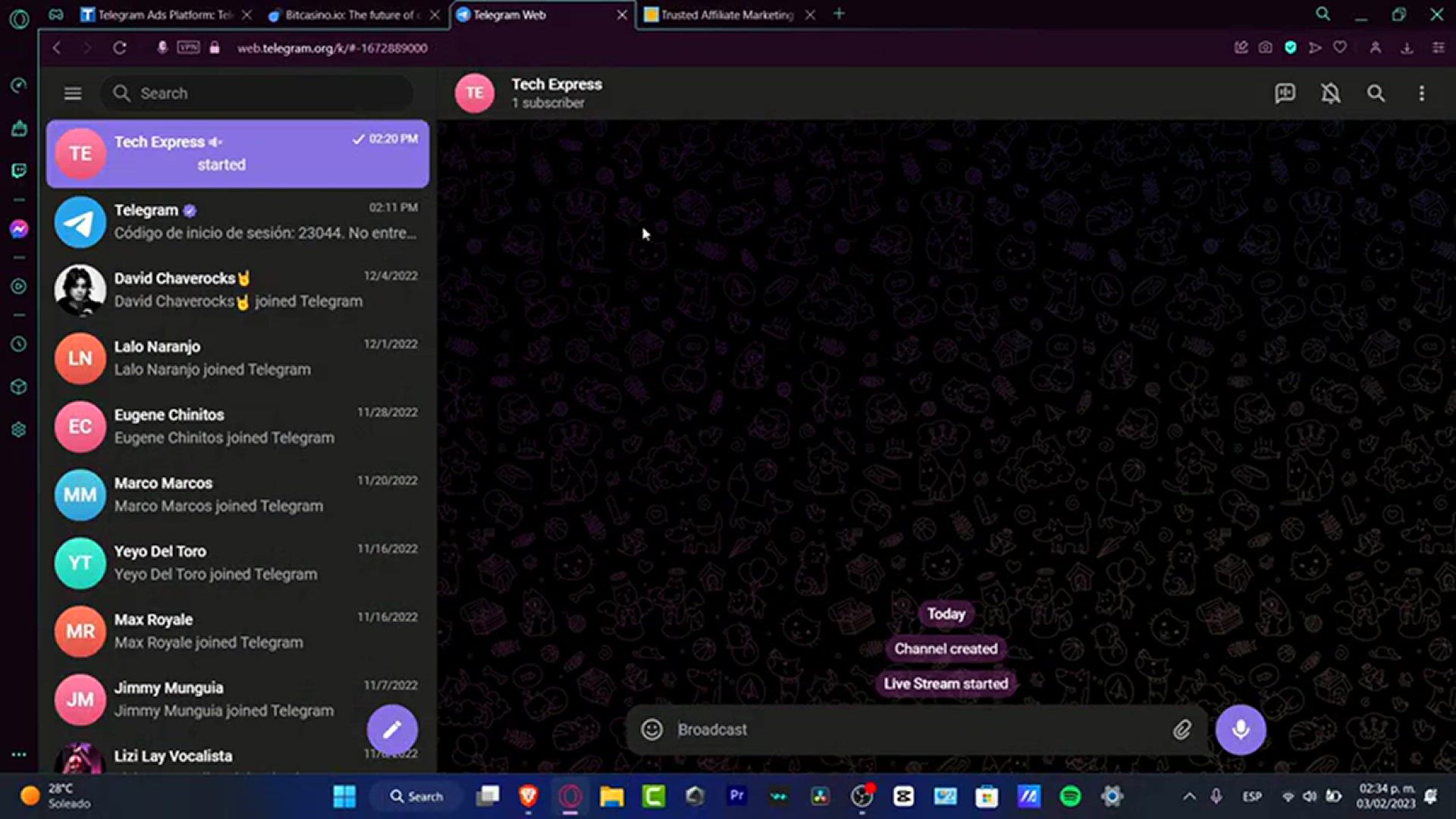Open browser sidebar settings gear
1456x819 pixels.
coord(19,430)
